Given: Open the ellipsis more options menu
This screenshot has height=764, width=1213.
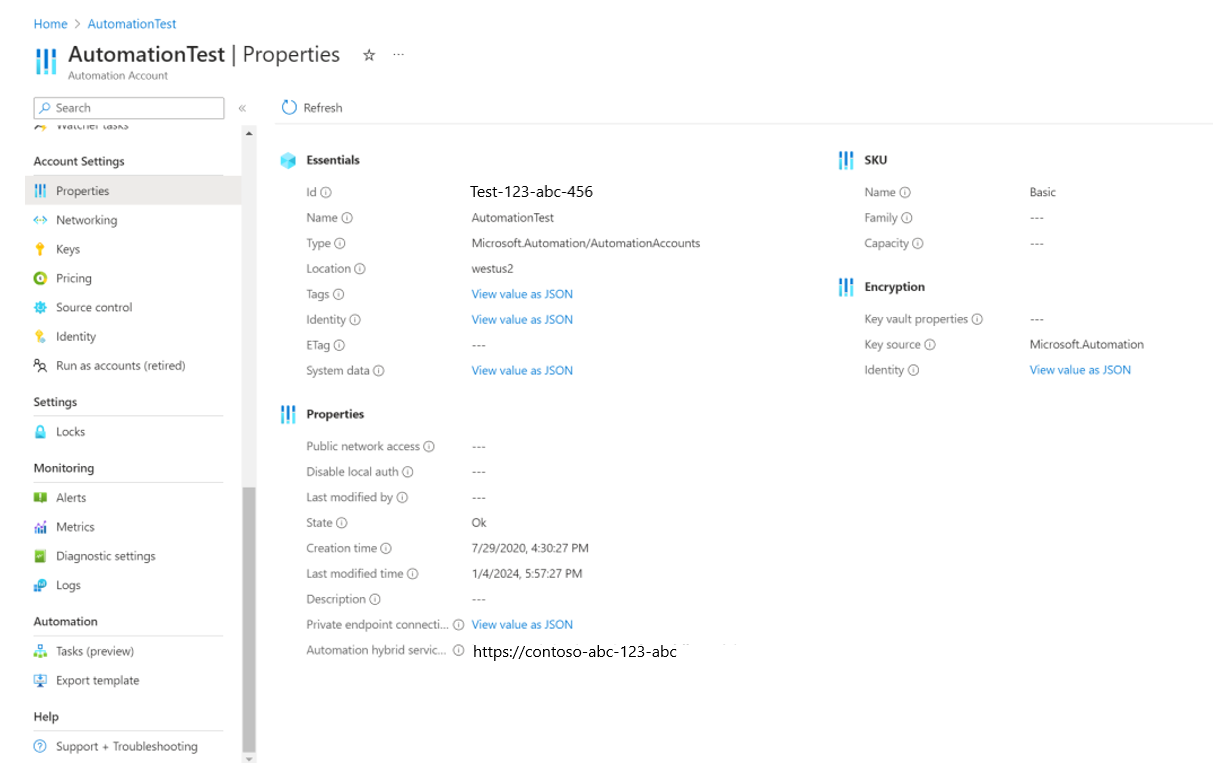Looking at the screenshot, I should pos(399,54).
